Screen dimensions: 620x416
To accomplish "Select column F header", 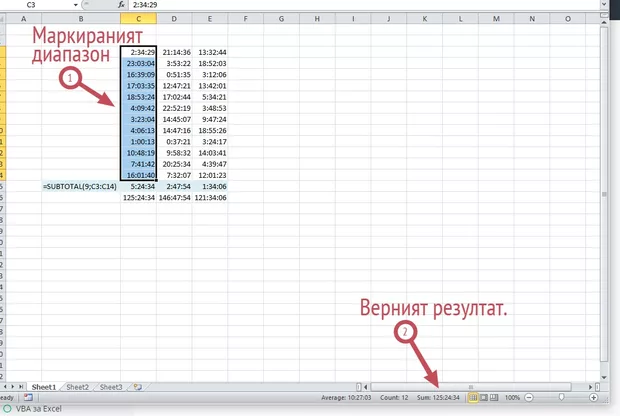I will coord(246,19).
